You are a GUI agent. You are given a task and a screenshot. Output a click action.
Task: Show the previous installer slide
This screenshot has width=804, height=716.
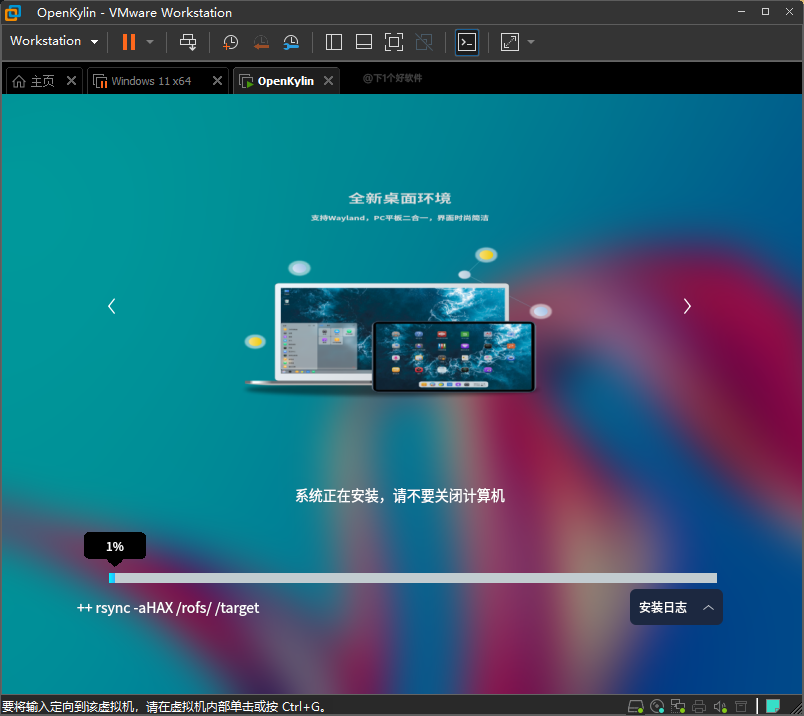[112, 306]
